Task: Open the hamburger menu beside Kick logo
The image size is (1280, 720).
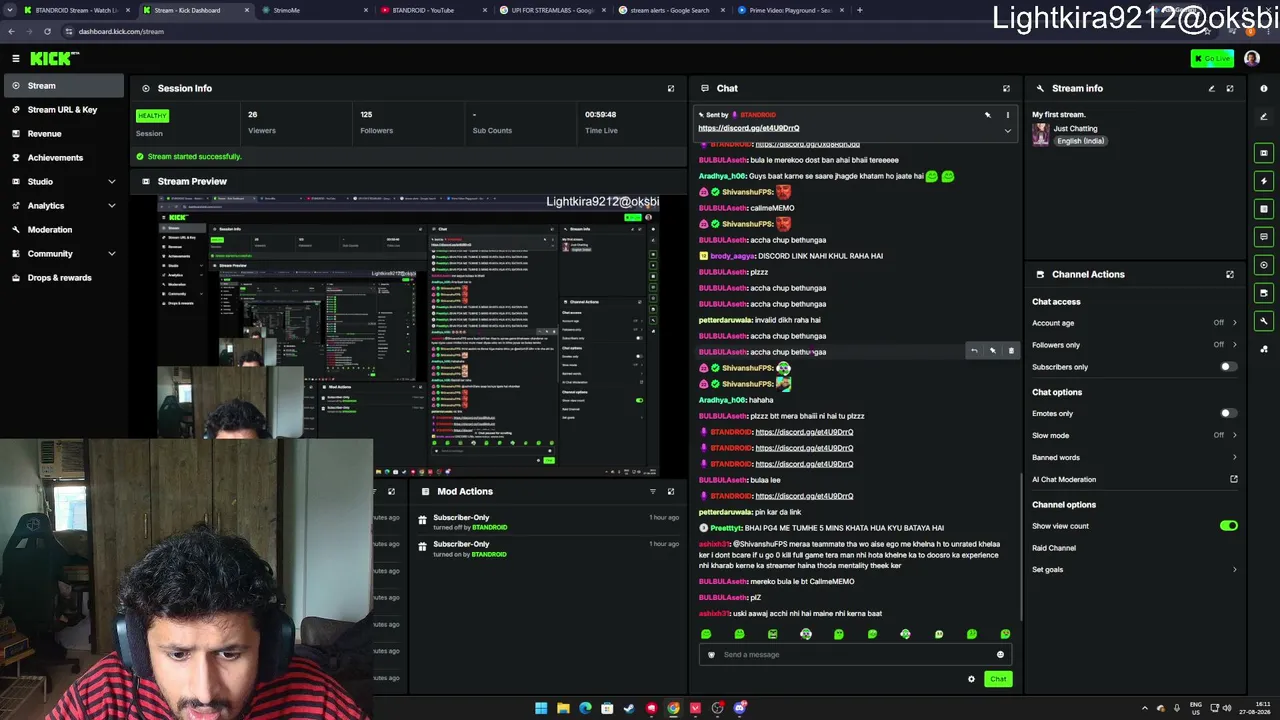Action: coord(15,59)
